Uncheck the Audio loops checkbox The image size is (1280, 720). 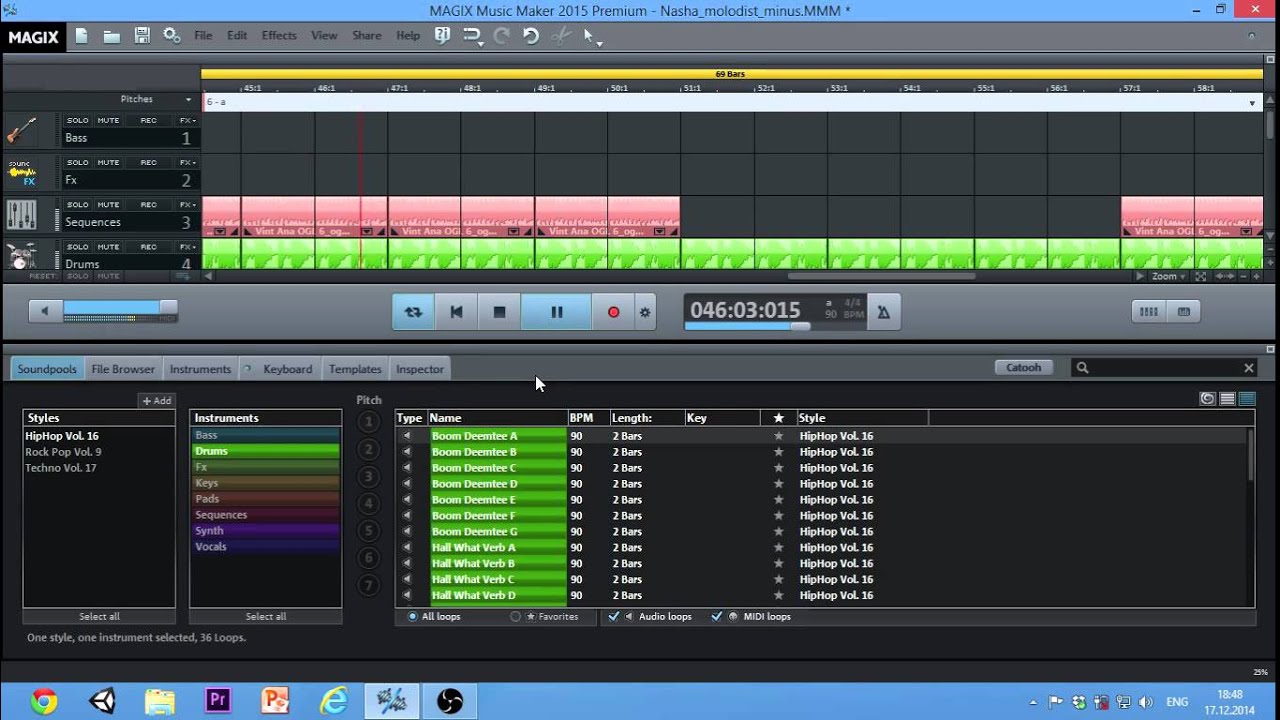tap(613, 617)
